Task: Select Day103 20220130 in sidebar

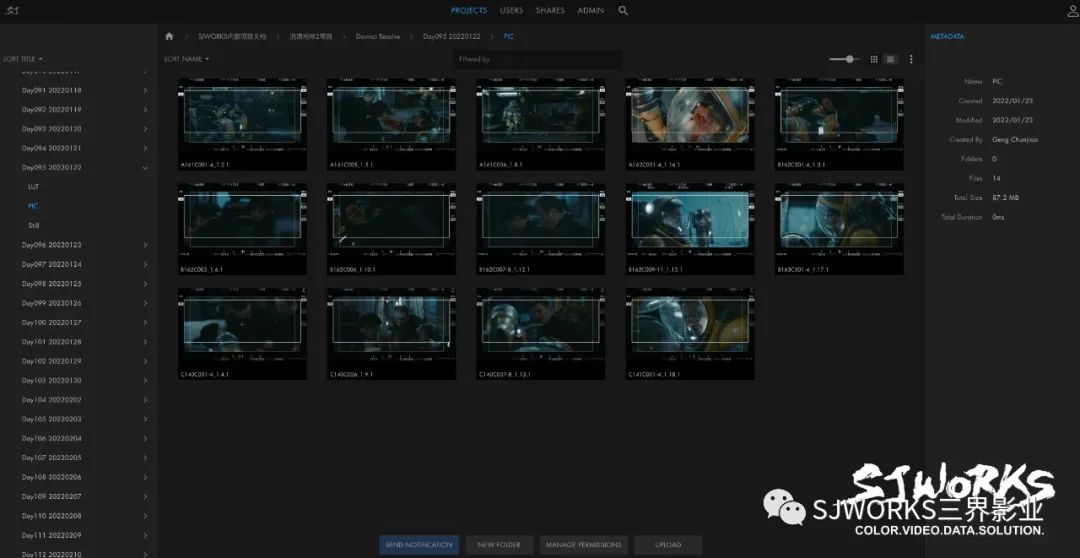Action: [x=51, y=380]
